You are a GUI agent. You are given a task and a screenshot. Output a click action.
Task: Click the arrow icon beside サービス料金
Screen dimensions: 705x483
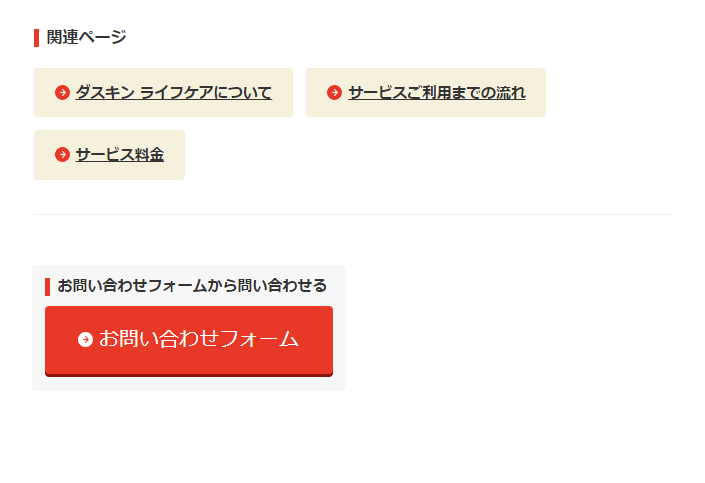[x=62, y=155]
